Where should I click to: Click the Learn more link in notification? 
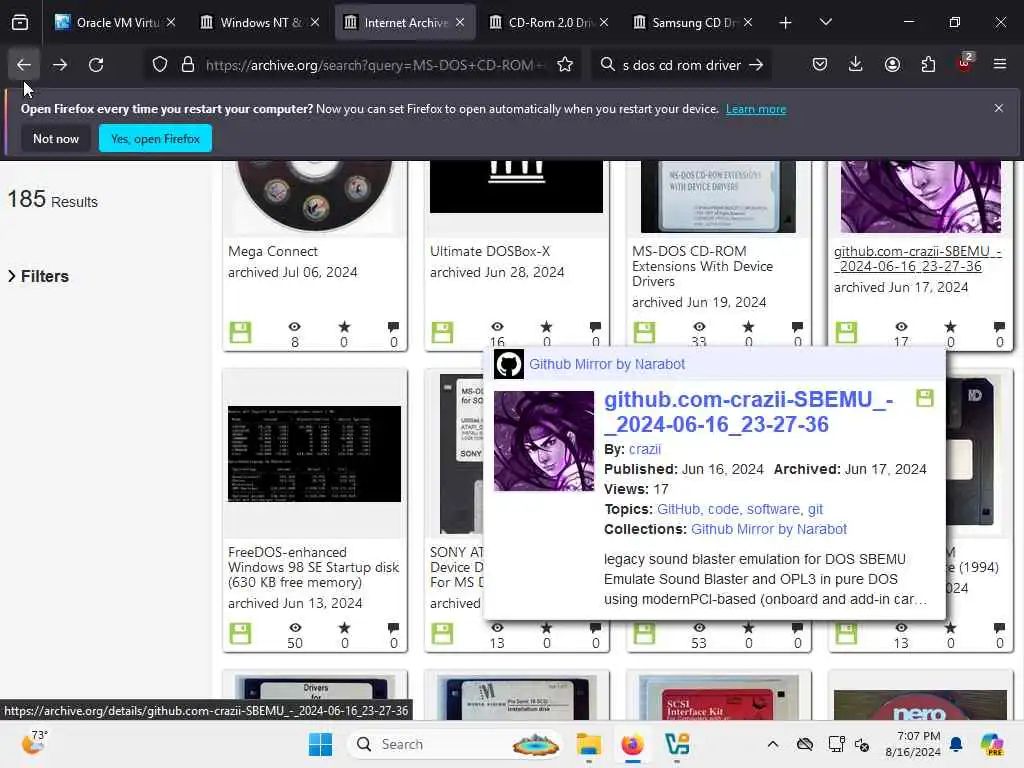coord(756,109)
